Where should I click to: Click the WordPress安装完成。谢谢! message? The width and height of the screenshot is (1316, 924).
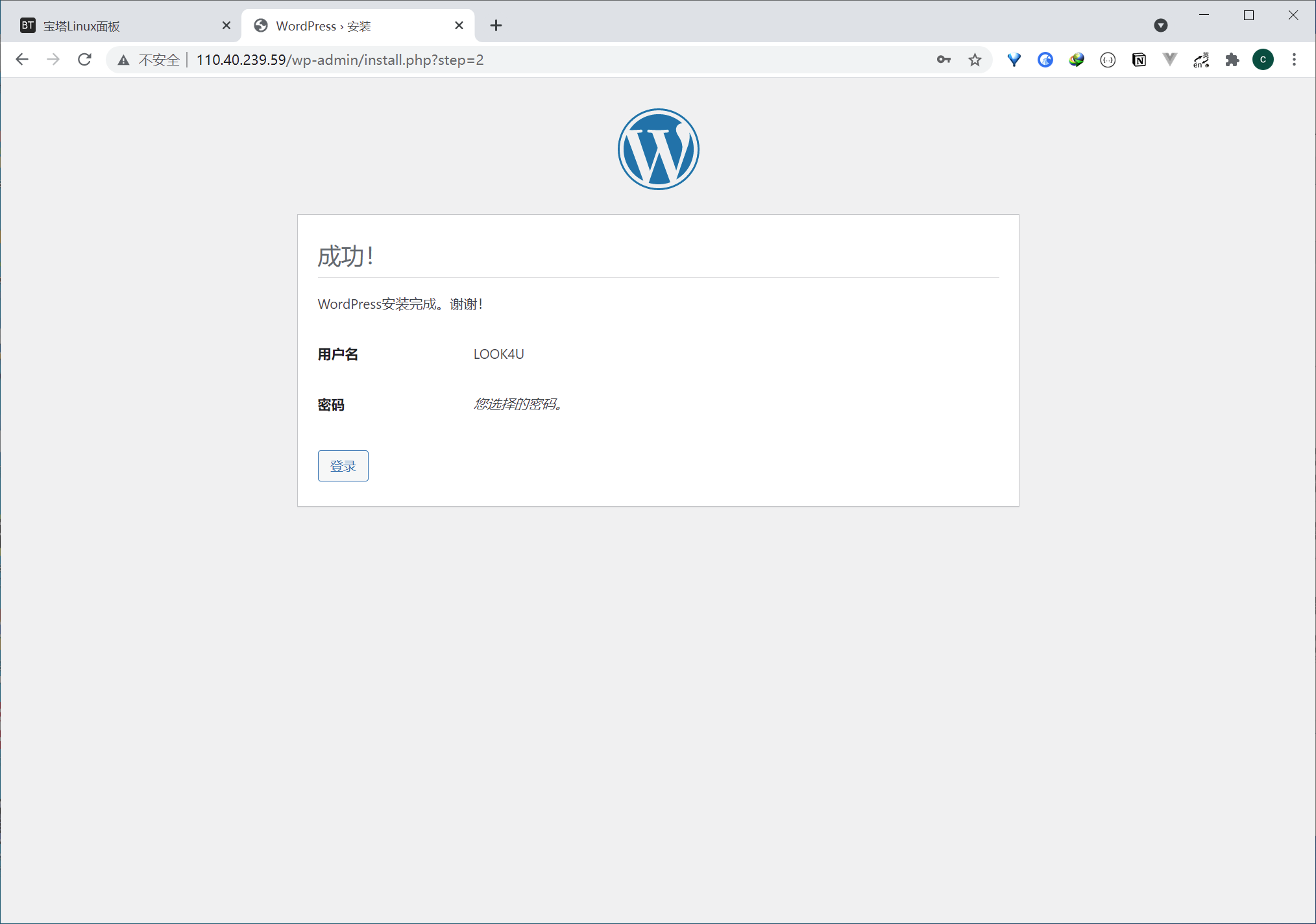(400, 304)
